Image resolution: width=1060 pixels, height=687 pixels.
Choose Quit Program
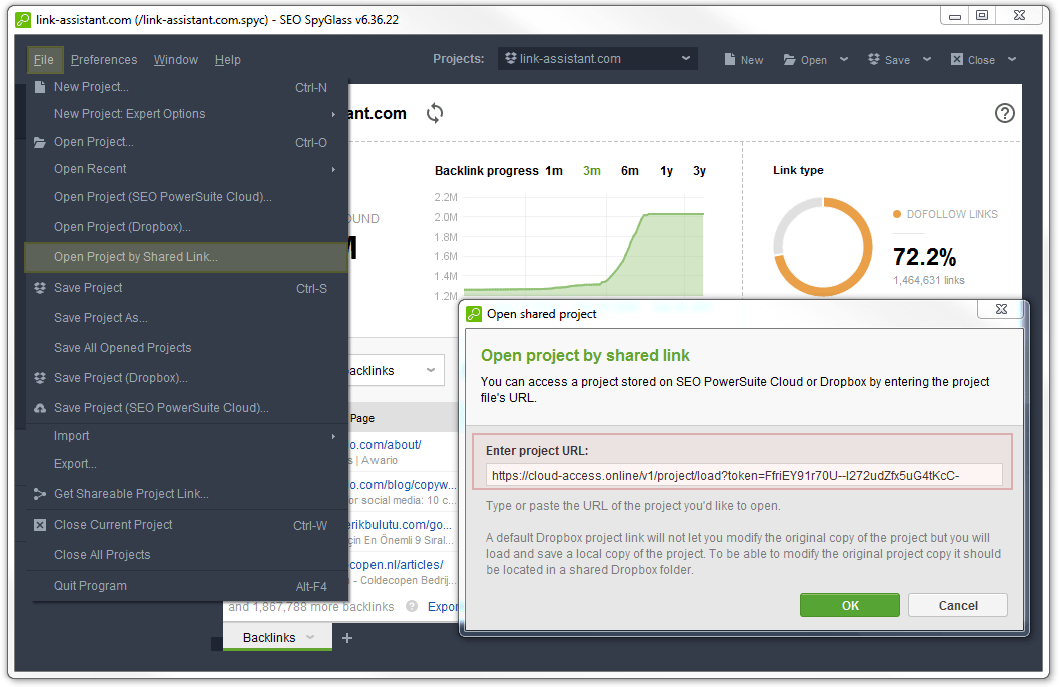pos(186,586)
